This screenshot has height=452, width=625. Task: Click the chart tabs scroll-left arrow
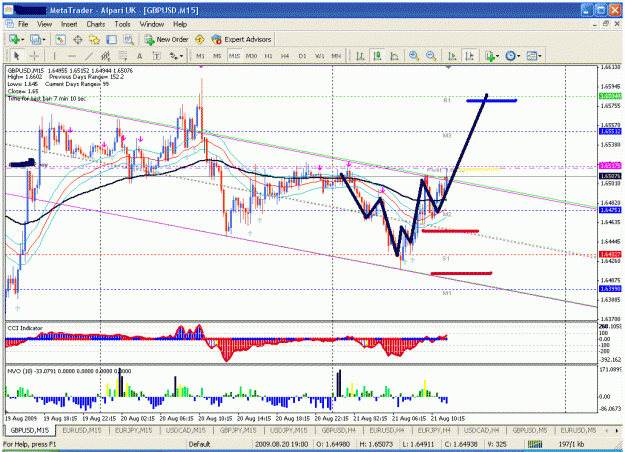(x=607, y=430)
